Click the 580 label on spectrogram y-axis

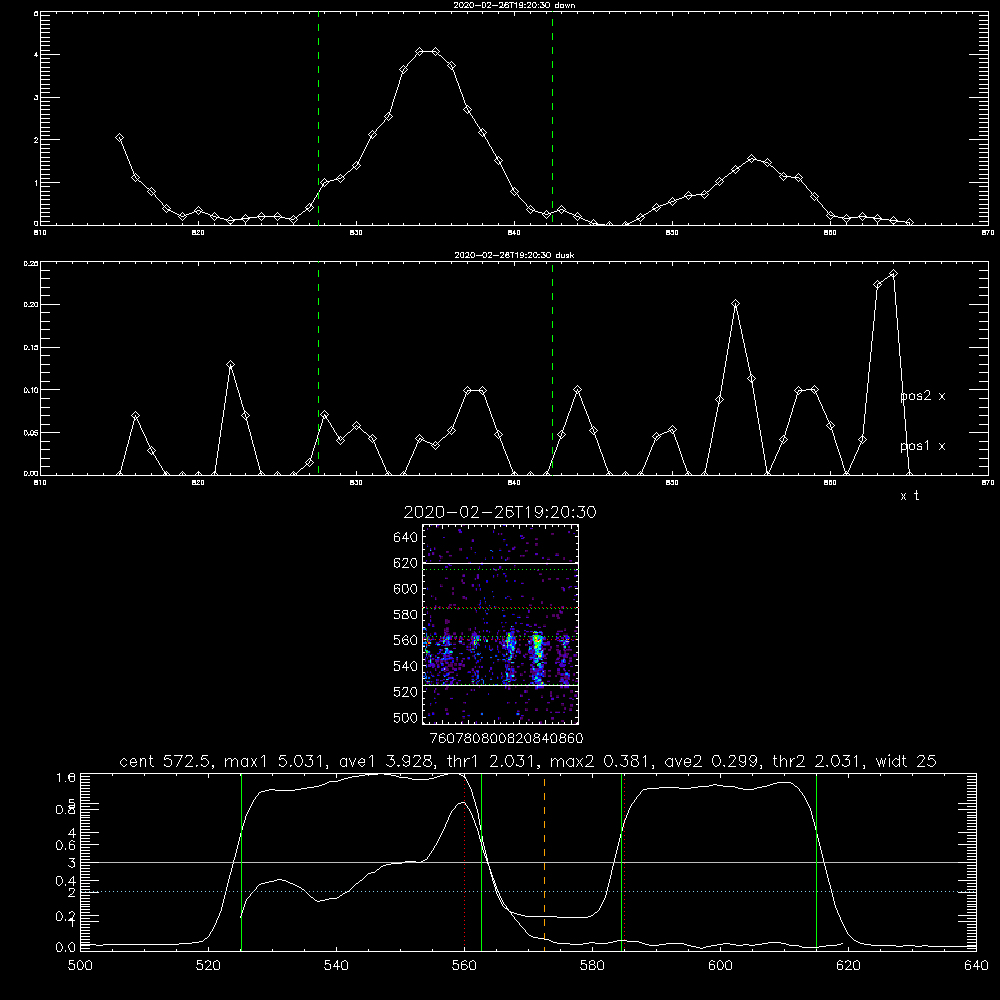point(406,615)
